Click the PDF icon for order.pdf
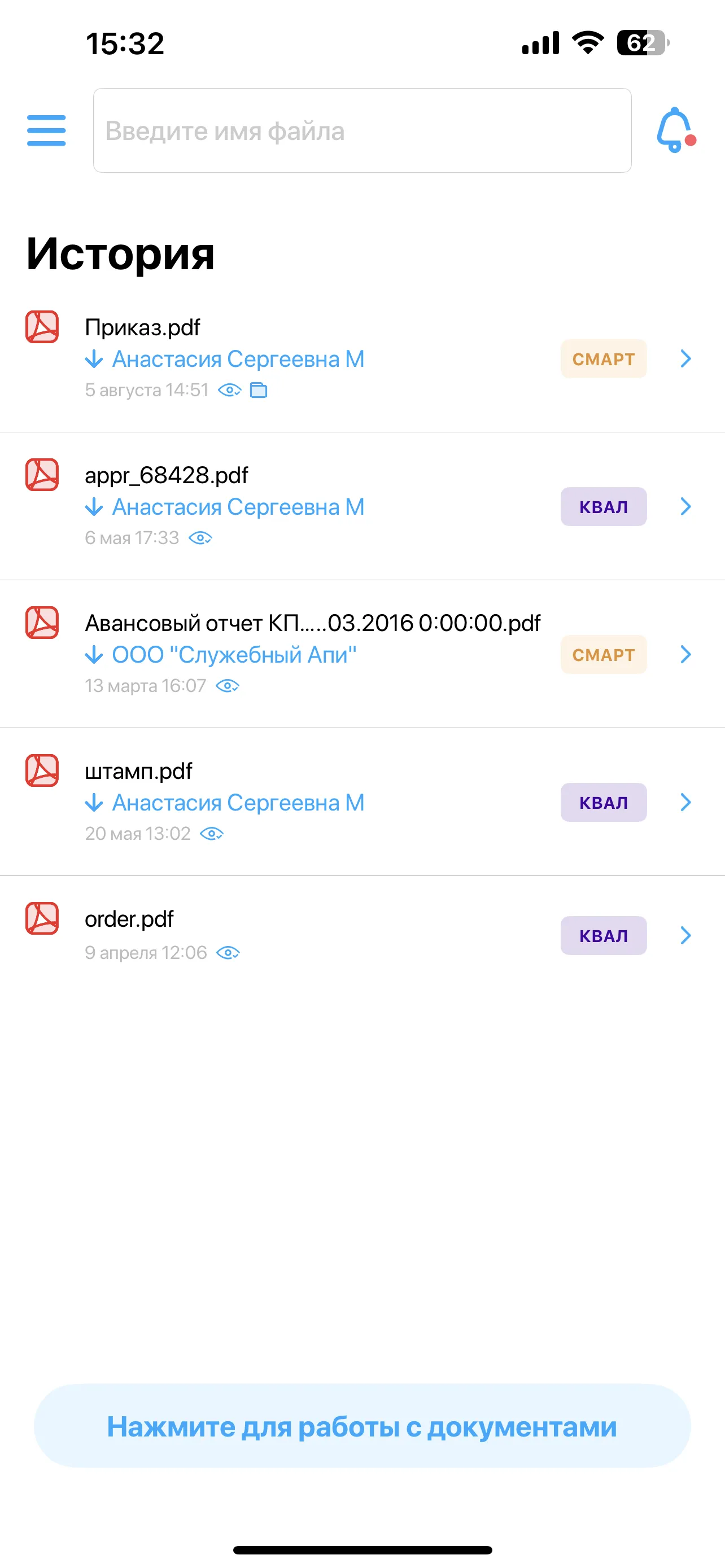 point(42,918)
